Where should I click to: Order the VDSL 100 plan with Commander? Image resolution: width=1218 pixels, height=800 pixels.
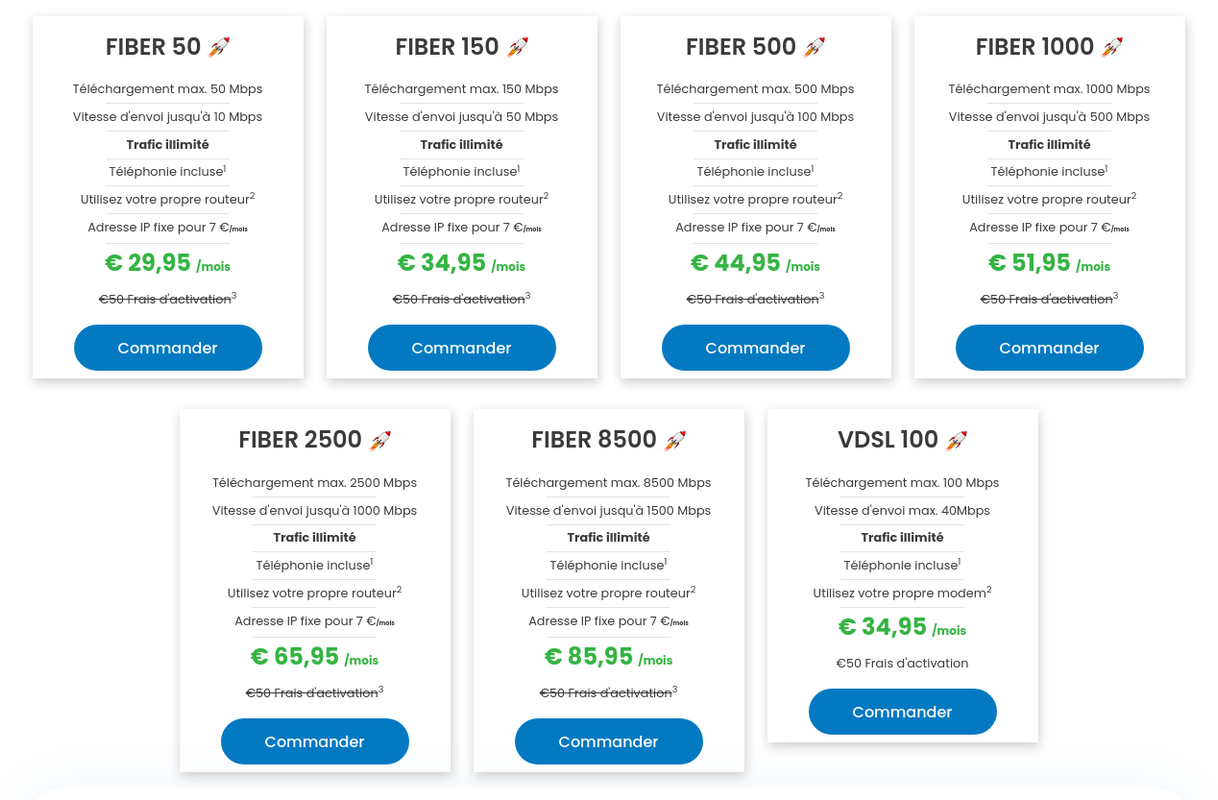tap(903, 712)
